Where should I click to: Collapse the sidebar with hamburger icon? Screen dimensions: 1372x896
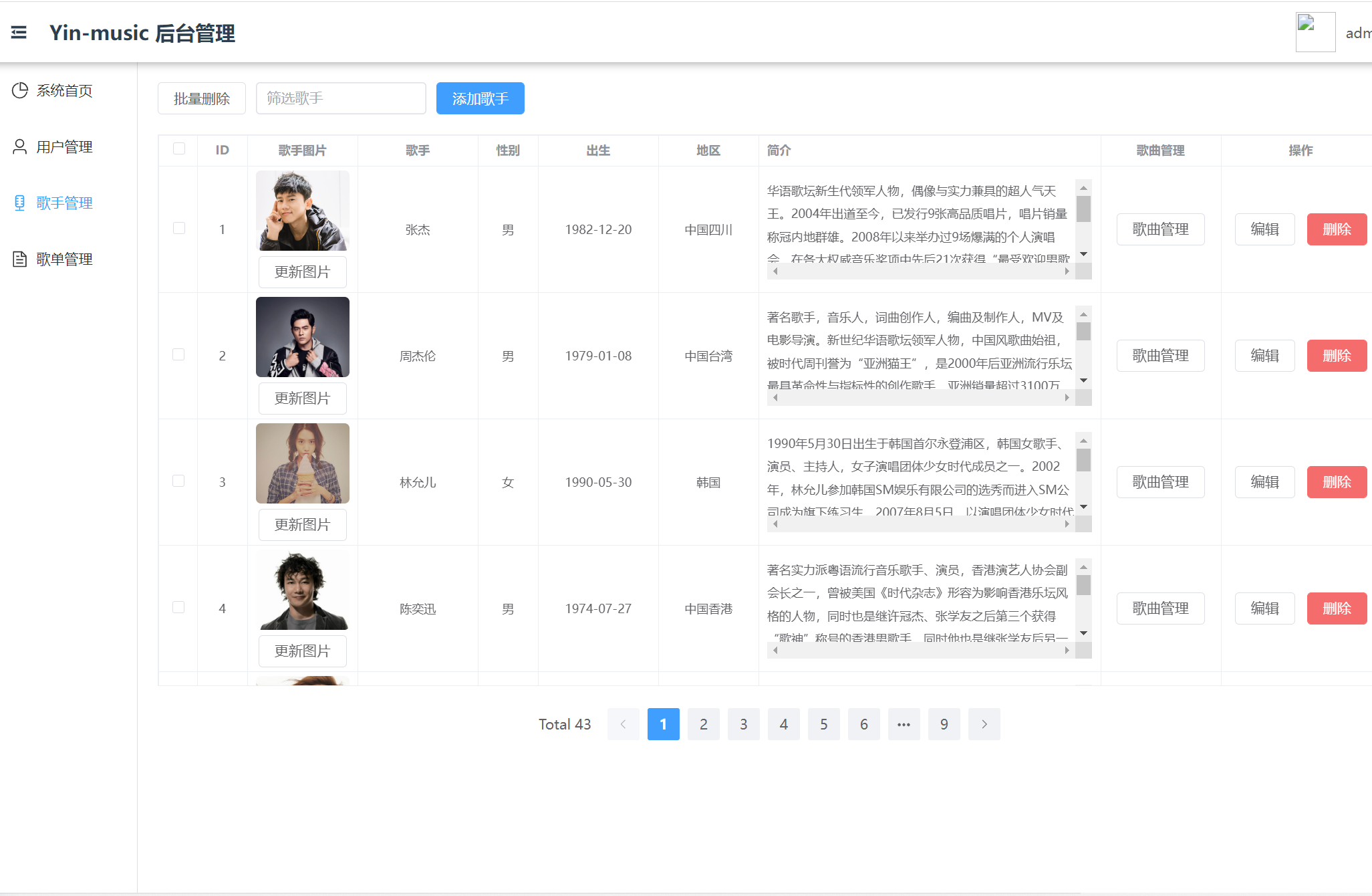(x=19, y=32)
